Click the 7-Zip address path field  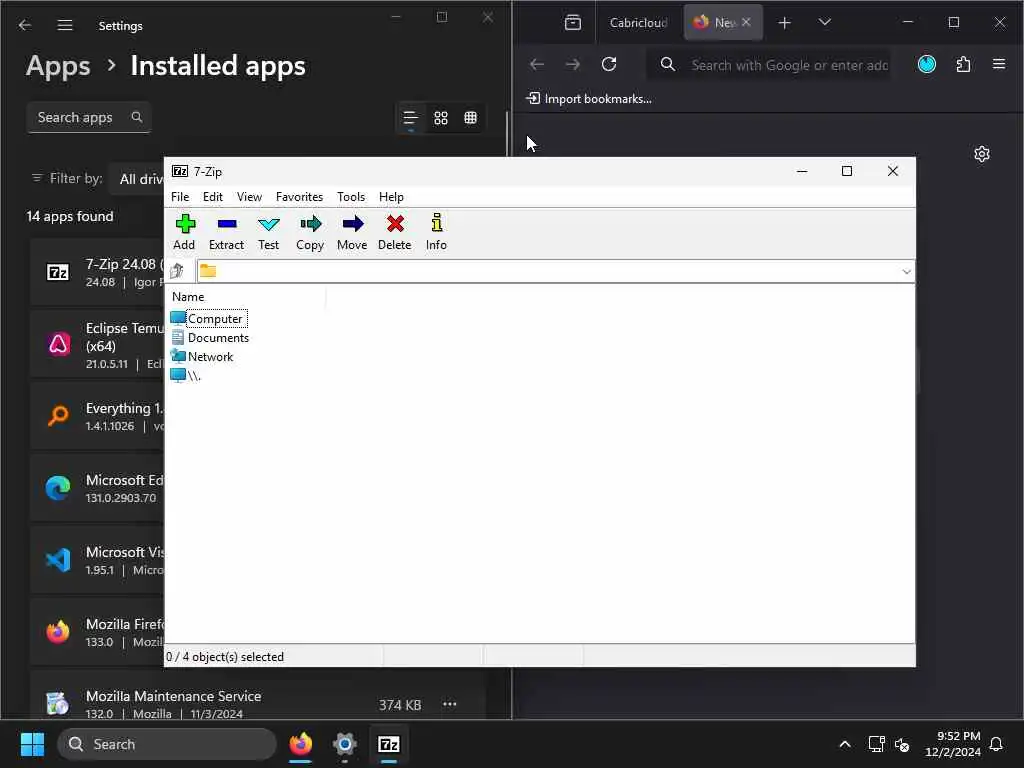tap(555, 272)
